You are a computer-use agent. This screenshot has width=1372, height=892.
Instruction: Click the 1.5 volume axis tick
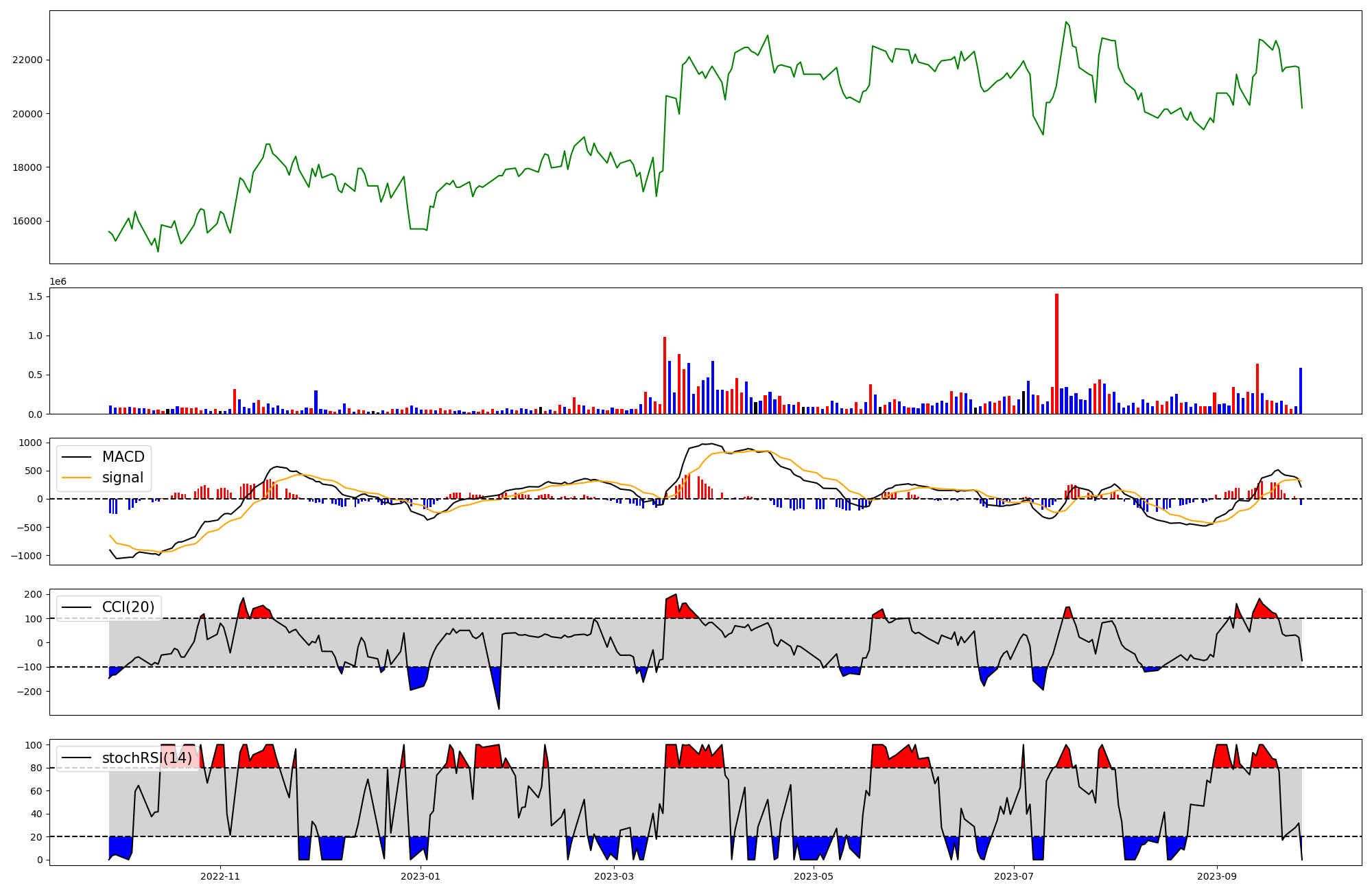coord(35,296)
